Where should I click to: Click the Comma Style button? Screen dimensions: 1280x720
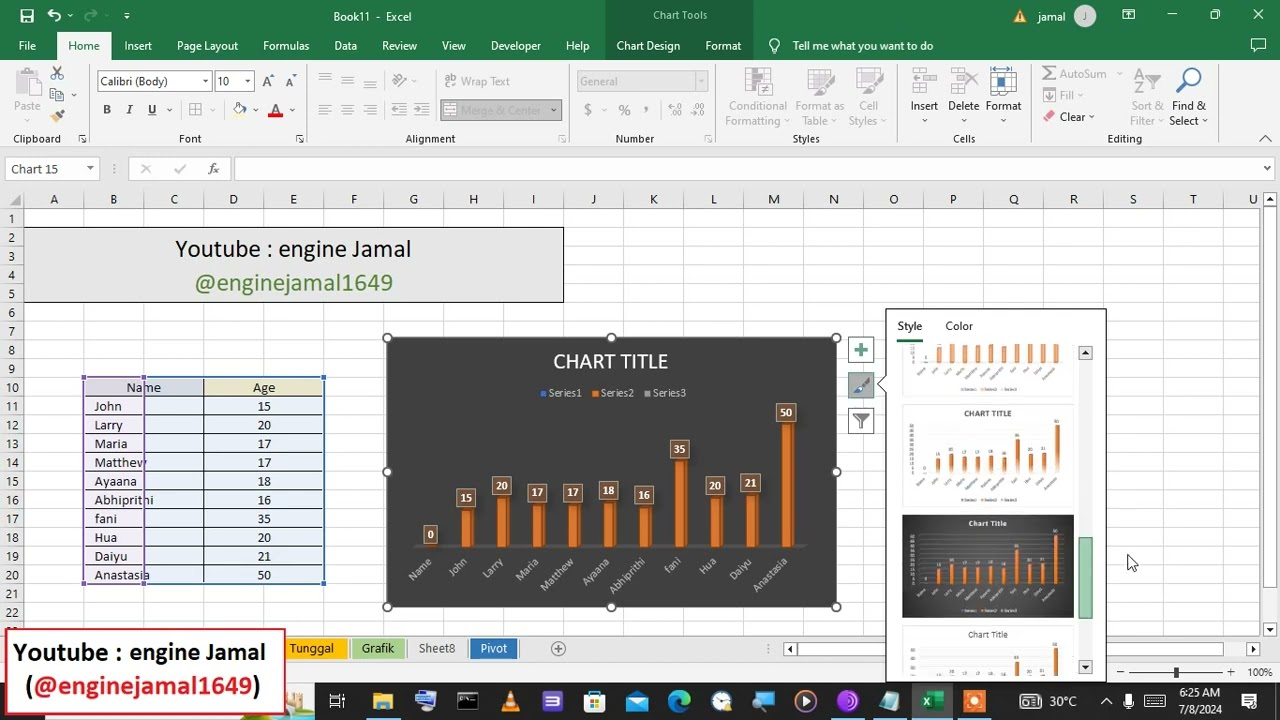pyautogui.click(x=647, y=110)
